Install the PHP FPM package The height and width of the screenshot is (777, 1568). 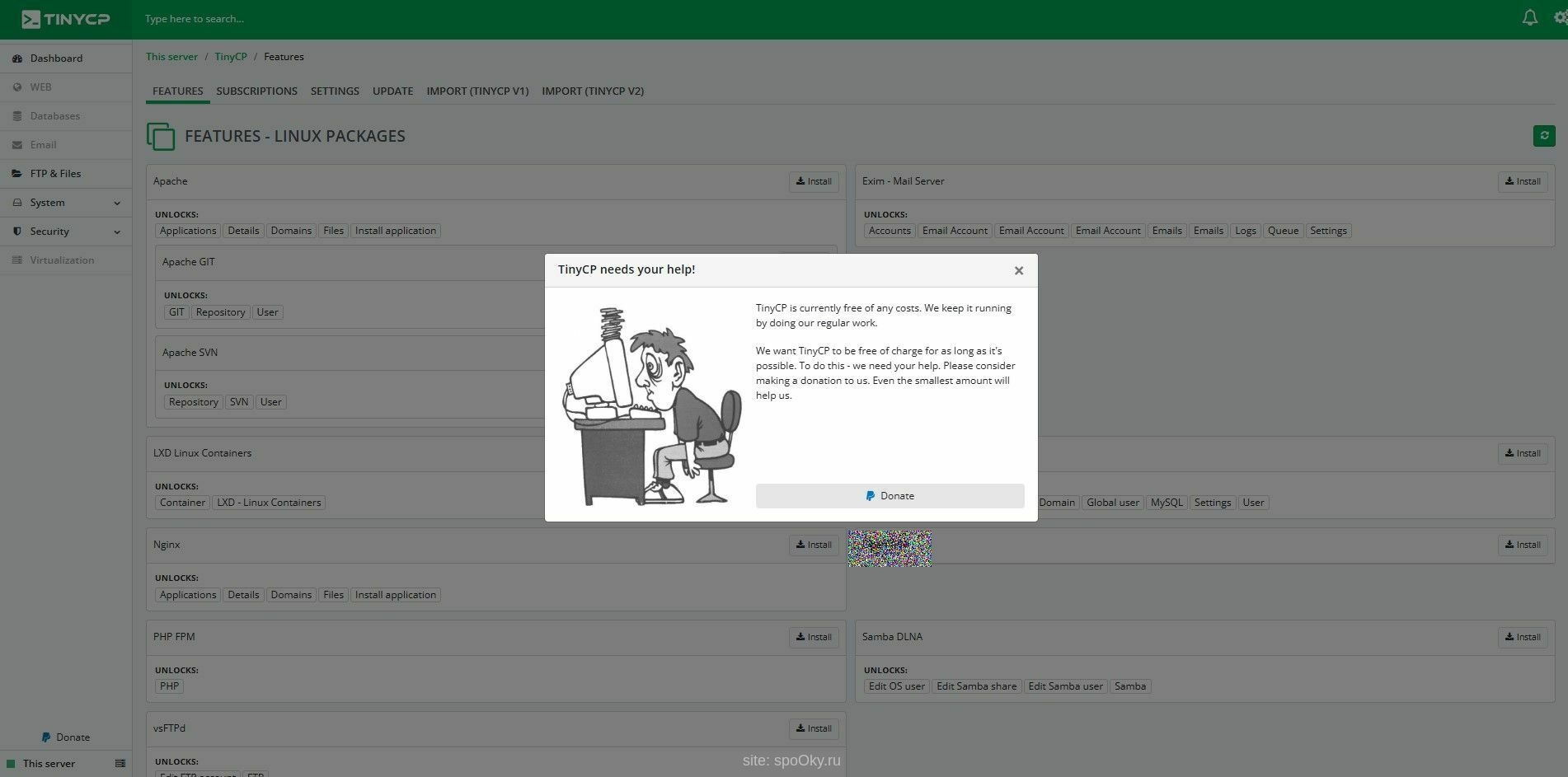click(814, 637)
